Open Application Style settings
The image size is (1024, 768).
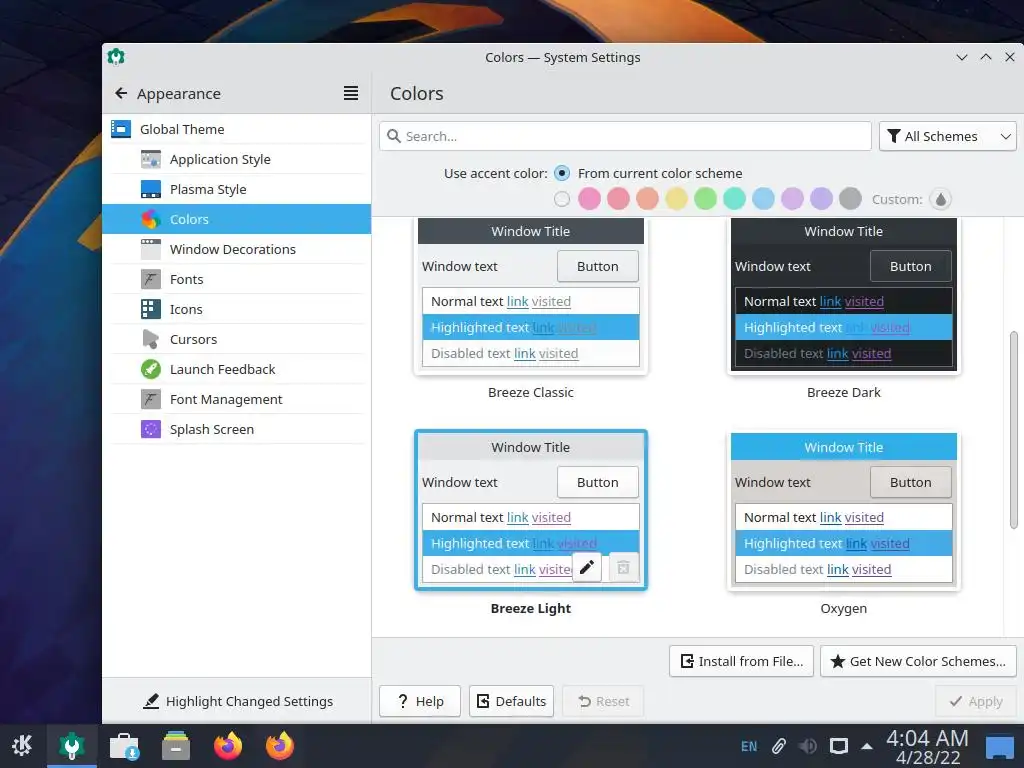236,159
